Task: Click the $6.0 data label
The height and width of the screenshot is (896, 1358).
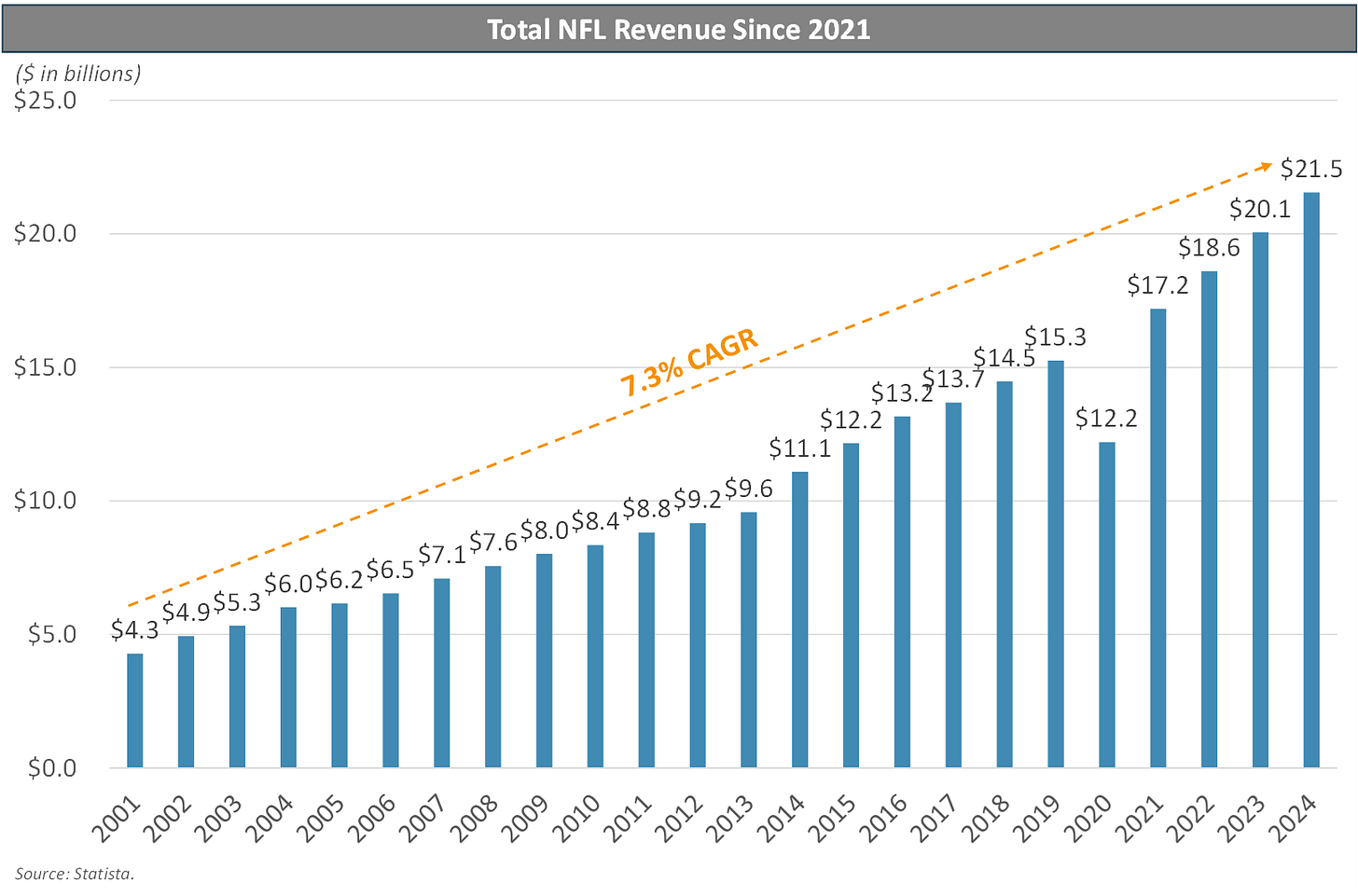Action: [x=288, y=584]
